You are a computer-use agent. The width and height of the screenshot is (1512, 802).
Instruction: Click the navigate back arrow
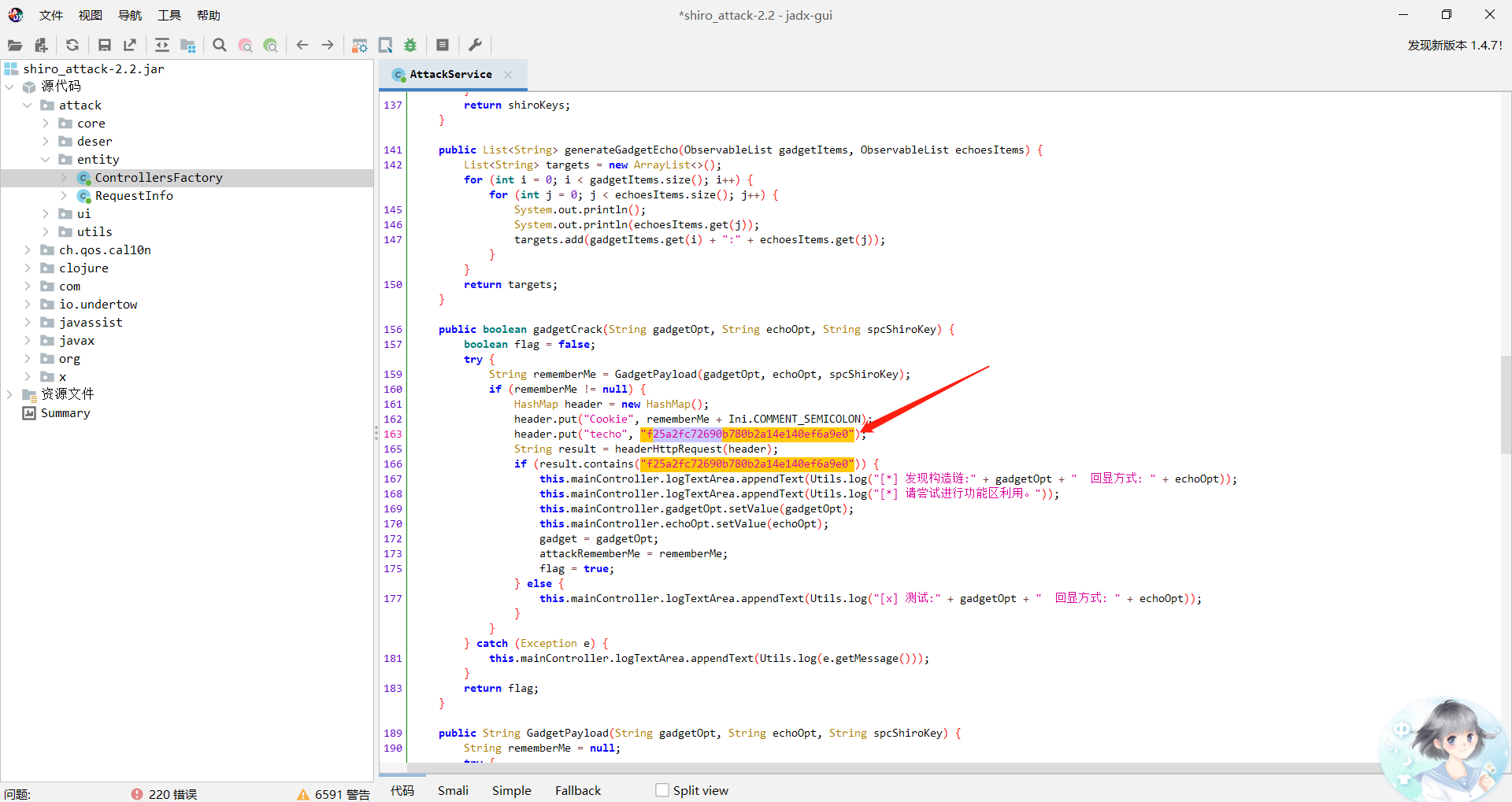[x=302, y=46]
